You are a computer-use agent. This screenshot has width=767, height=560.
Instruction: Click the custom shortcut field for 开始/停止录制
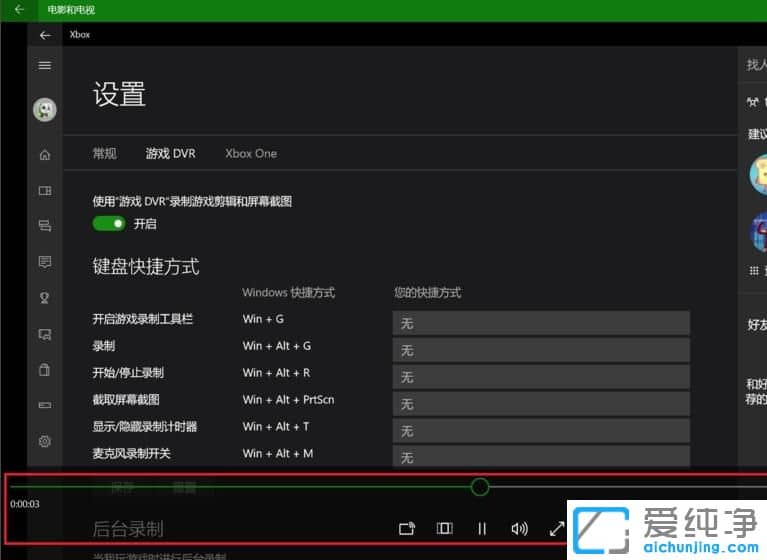(541, 377)
